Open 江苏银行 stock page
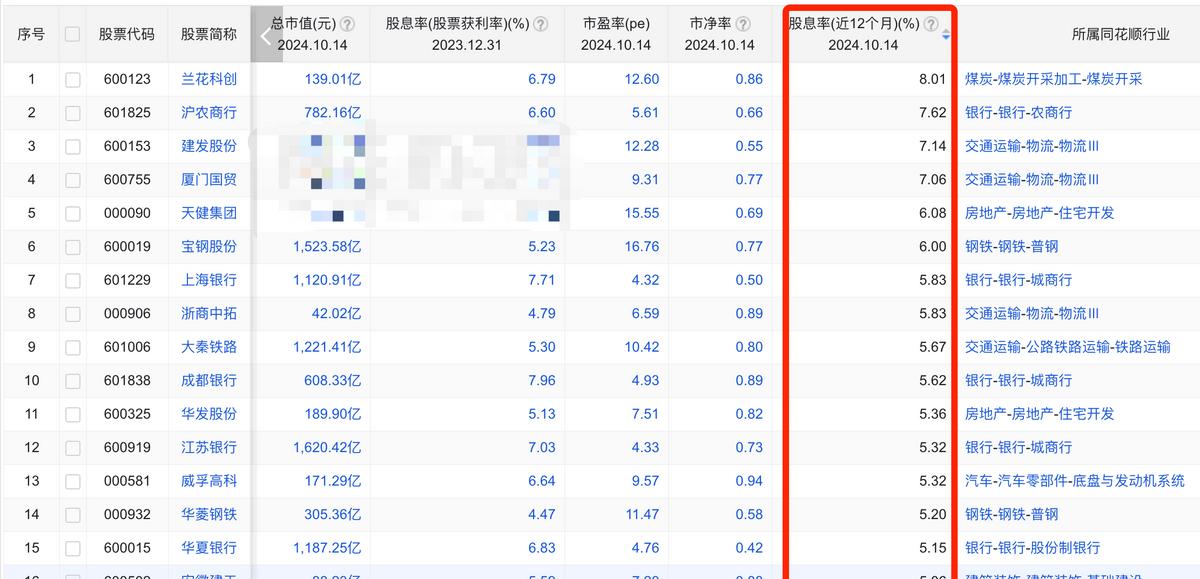This screenshot has height=579, width=1200. click(x=209, y=448)
